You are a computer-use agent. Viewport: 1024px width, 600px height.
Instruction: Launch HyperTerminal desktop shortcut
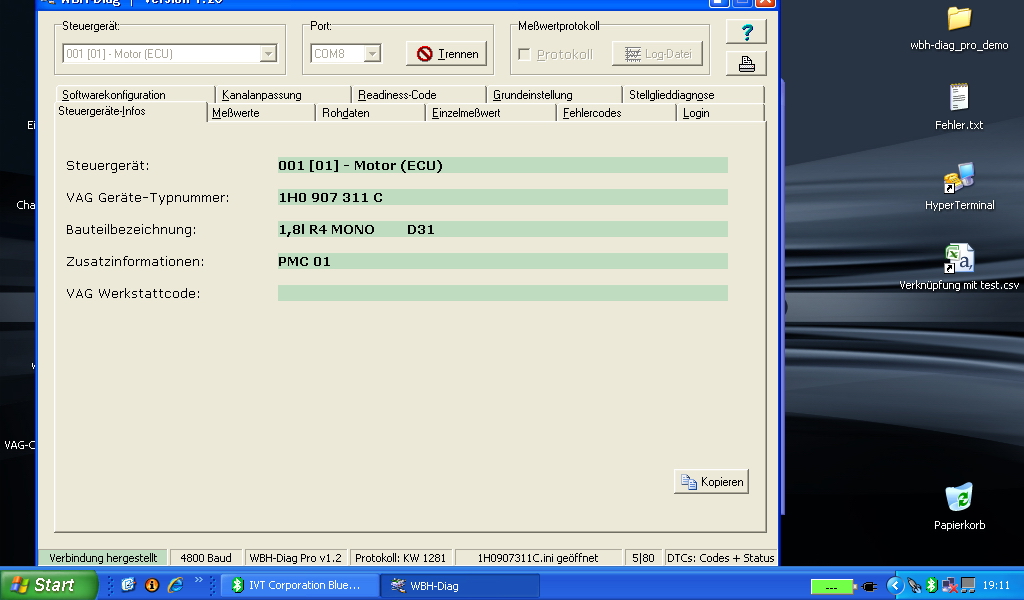tap(959, 187)
